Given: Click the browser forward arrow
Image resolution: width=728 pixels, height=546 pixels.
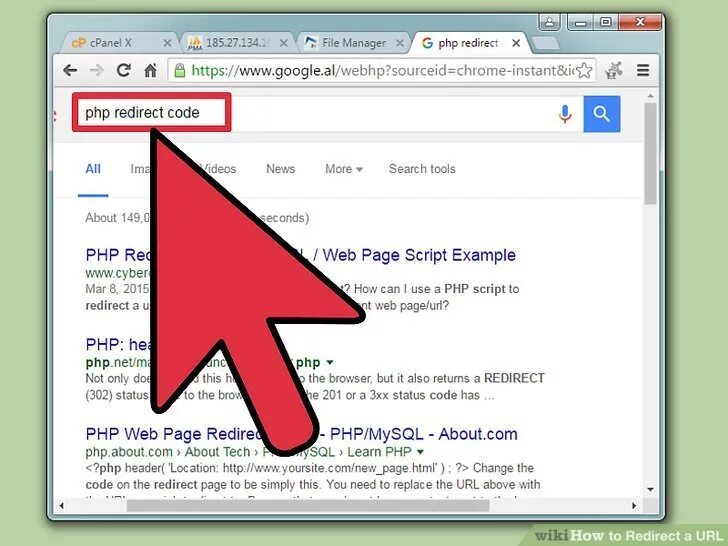Looking at the screenshot, I should [97, 71].
